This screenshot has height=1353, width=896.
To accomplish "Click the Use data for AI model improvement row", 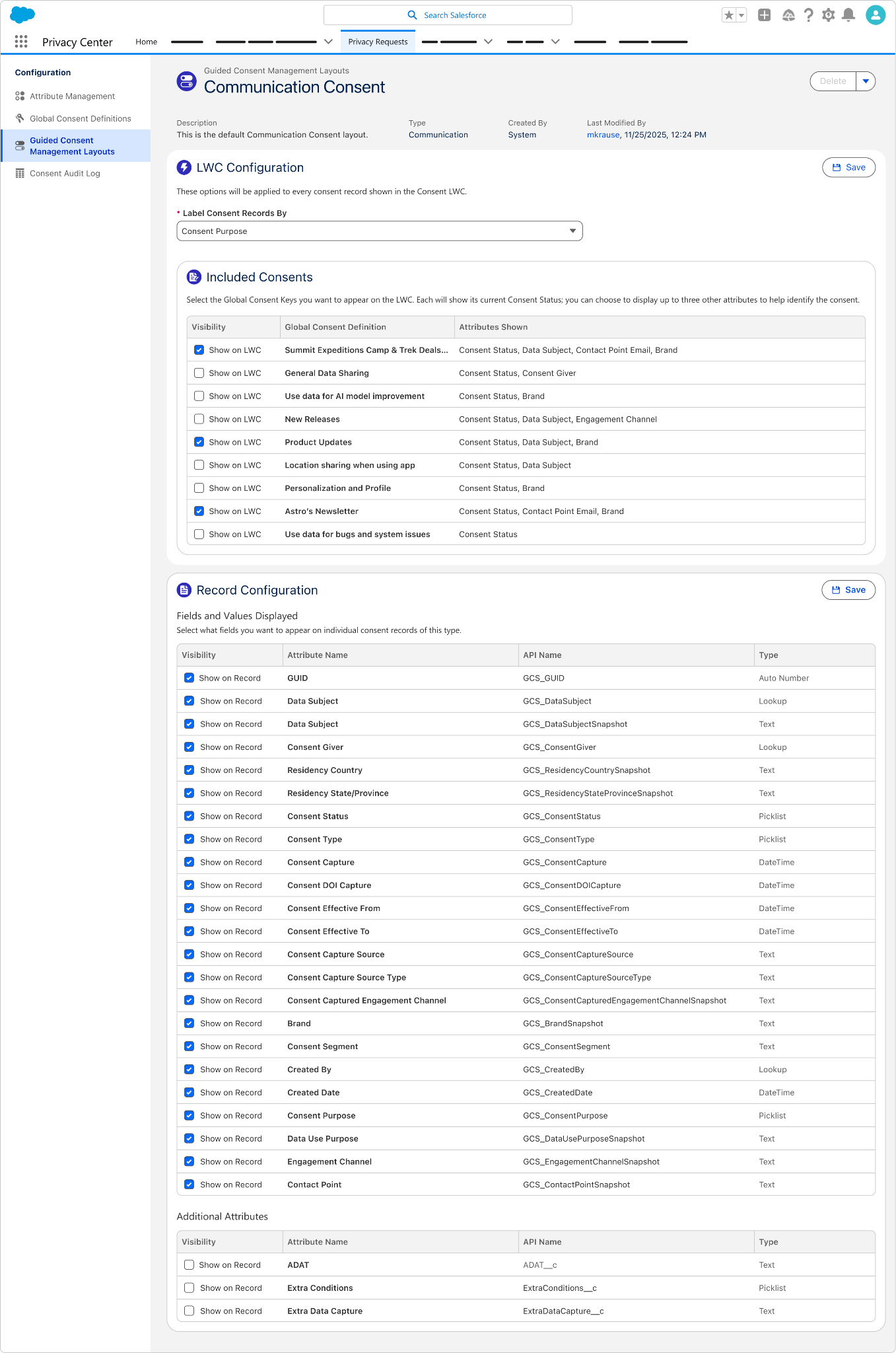I will [526, 396].
